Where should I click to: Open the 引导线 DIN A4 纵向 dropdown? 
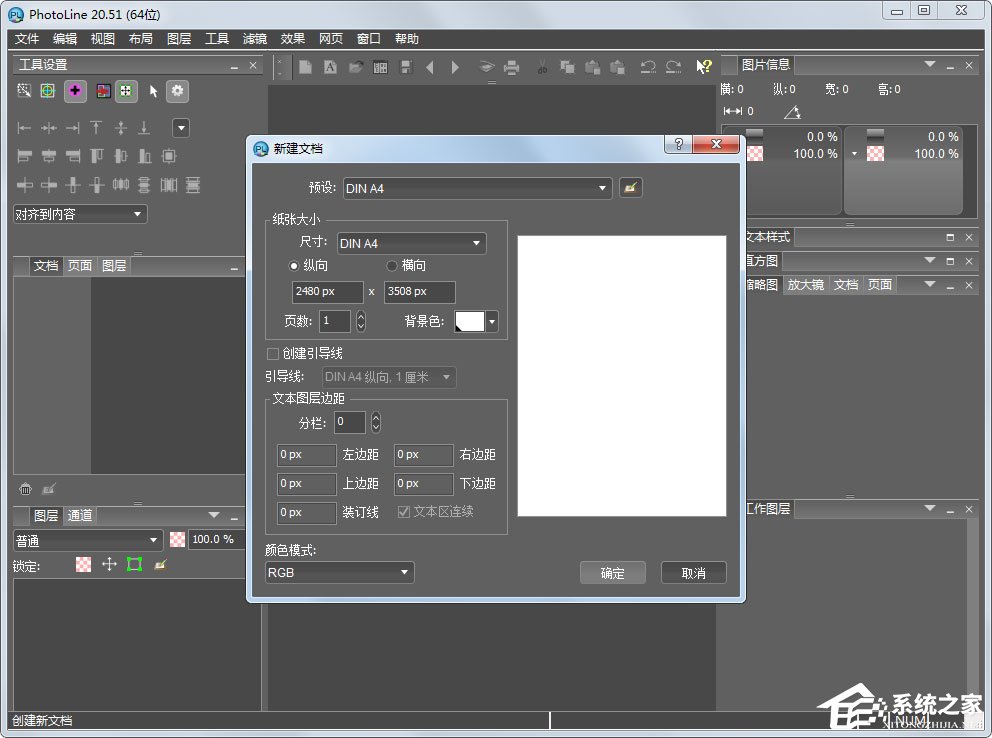point(388,377)
